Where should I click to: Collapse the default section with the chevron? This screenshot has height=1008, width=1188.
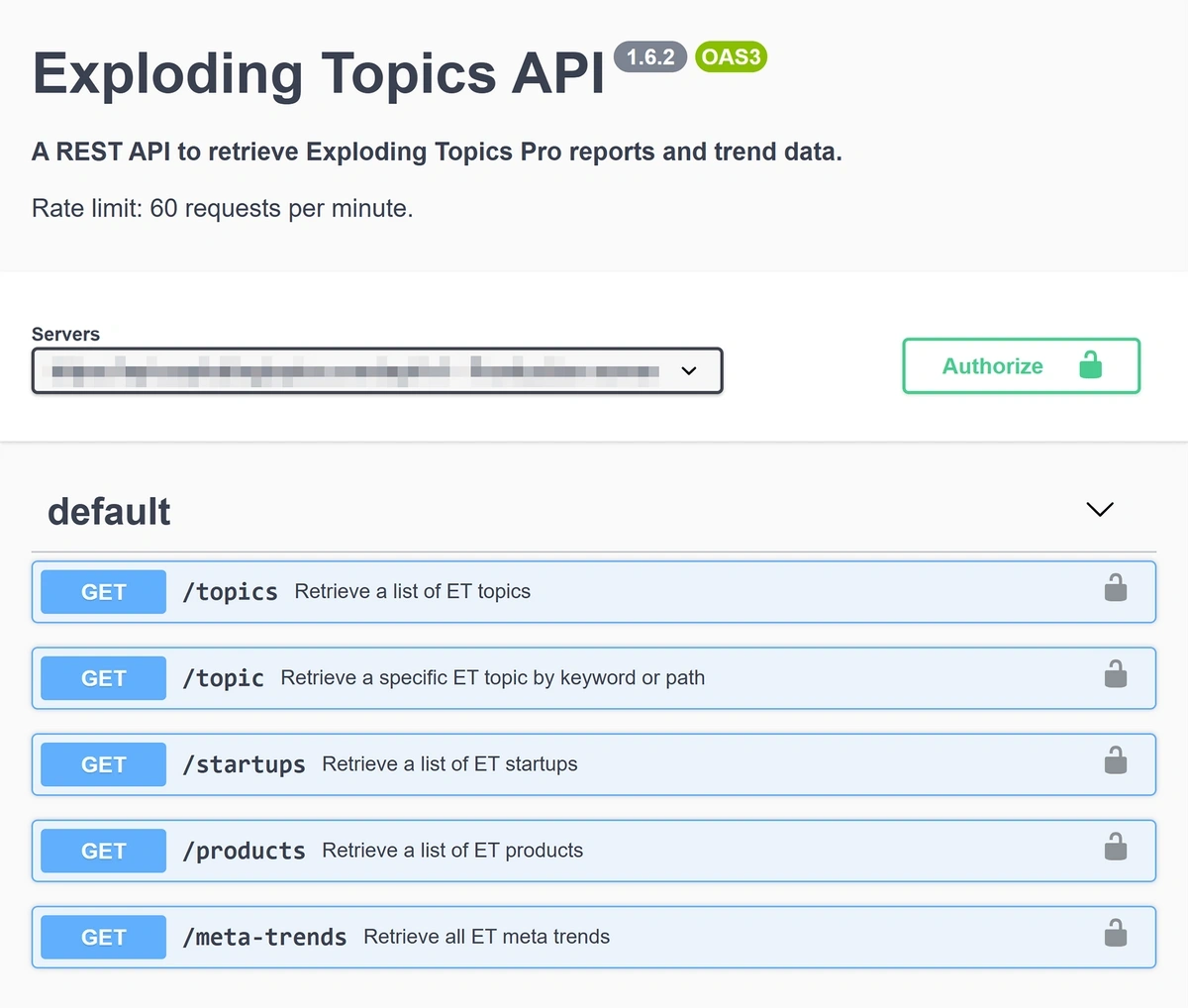1099,510
